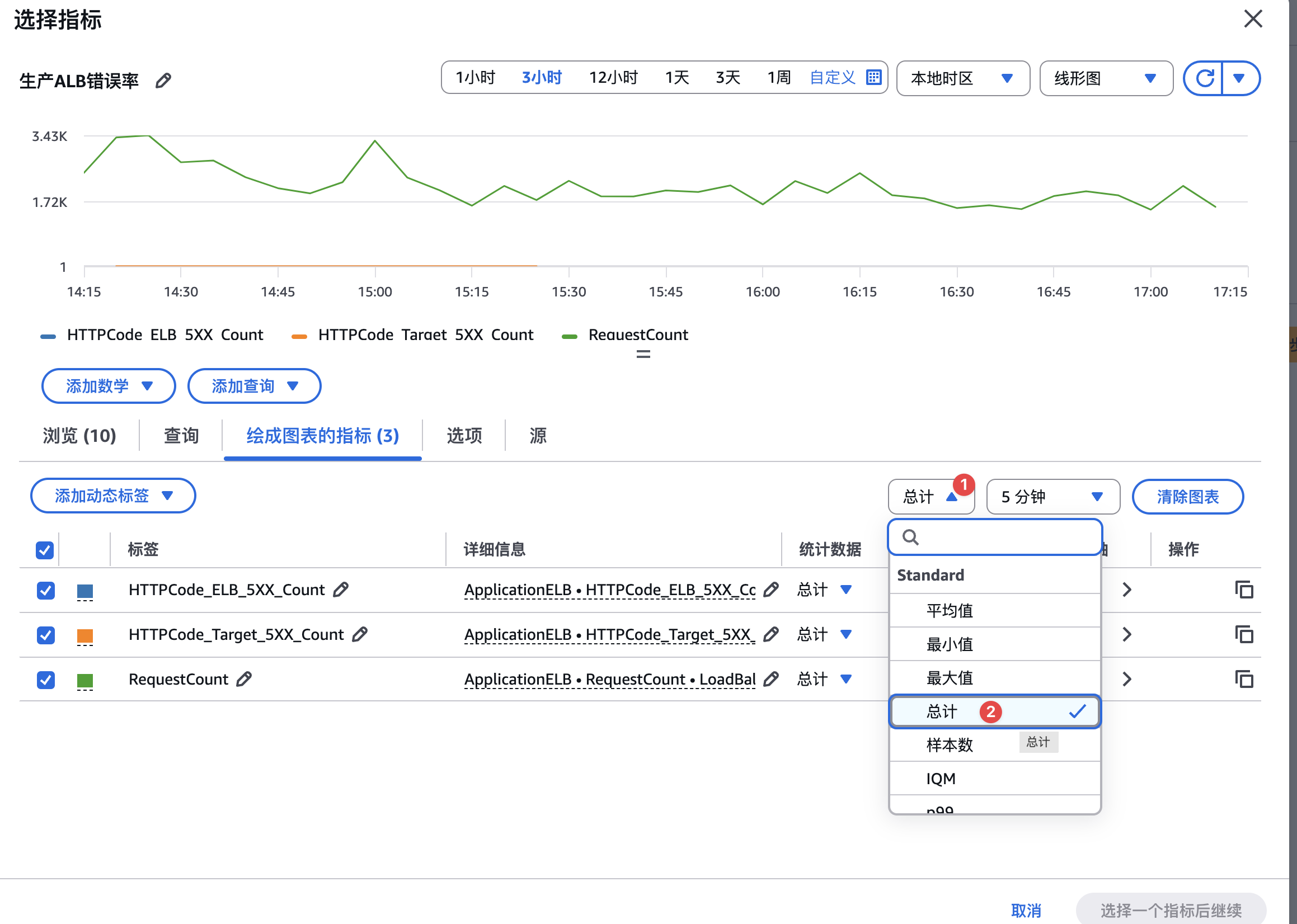Click orange color swatch for HTTPCode_Target_5XX_Count
This screenshot has width=1297, height=924.
(x=85, y=635)
